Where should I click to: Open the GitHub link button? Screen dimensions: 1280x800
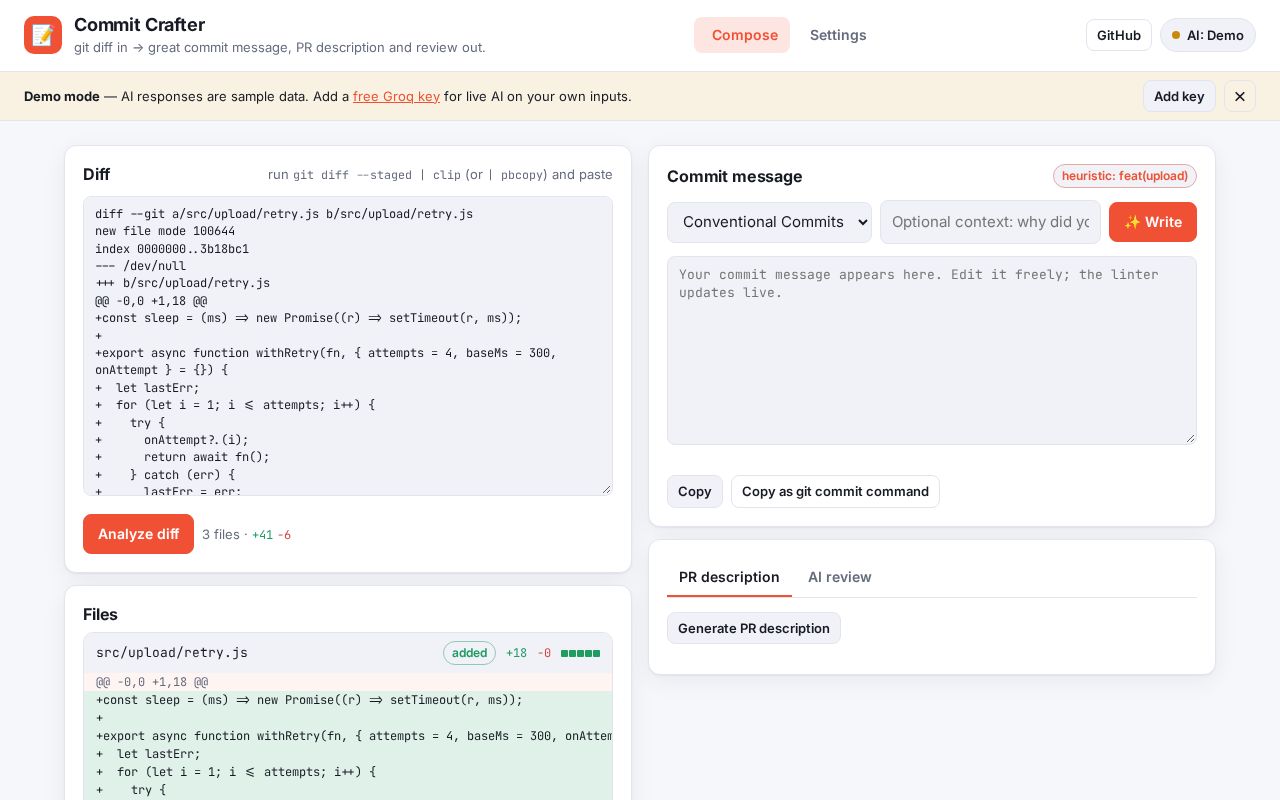[1119, 35]
